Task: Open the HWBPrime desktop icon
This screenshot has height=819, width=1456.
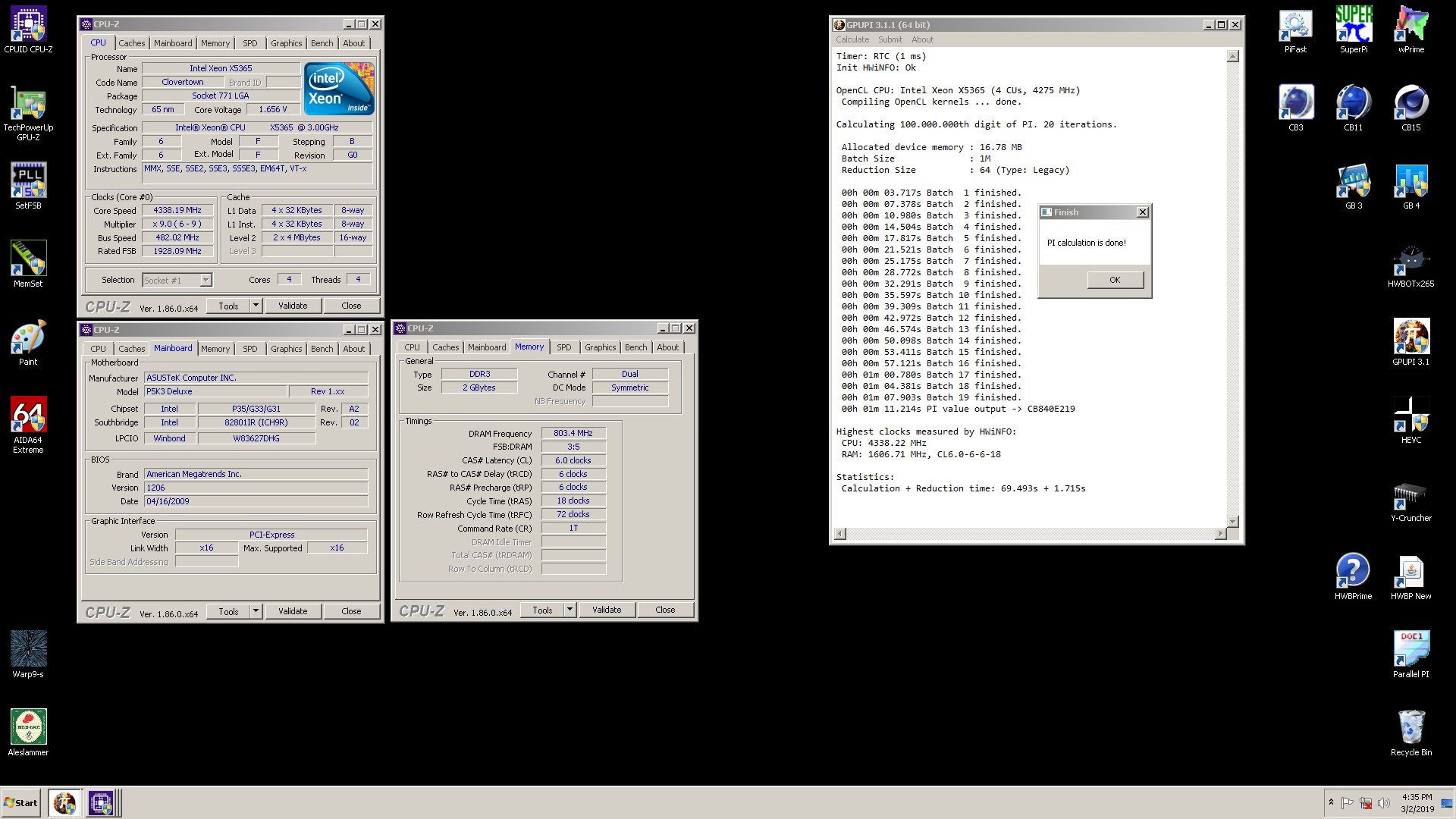Action: (1354, 576)
